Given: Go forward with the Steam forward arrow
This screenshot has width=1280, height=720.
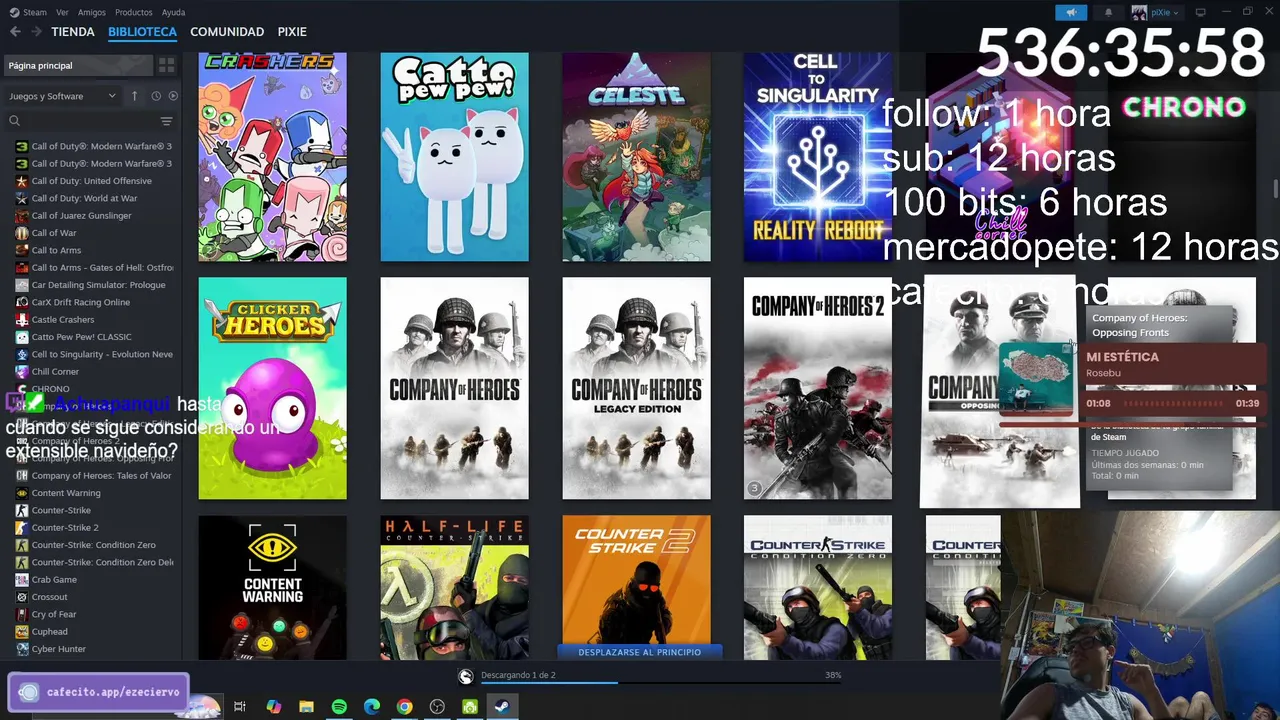Looking at the screenshot, I should point(36,32).
